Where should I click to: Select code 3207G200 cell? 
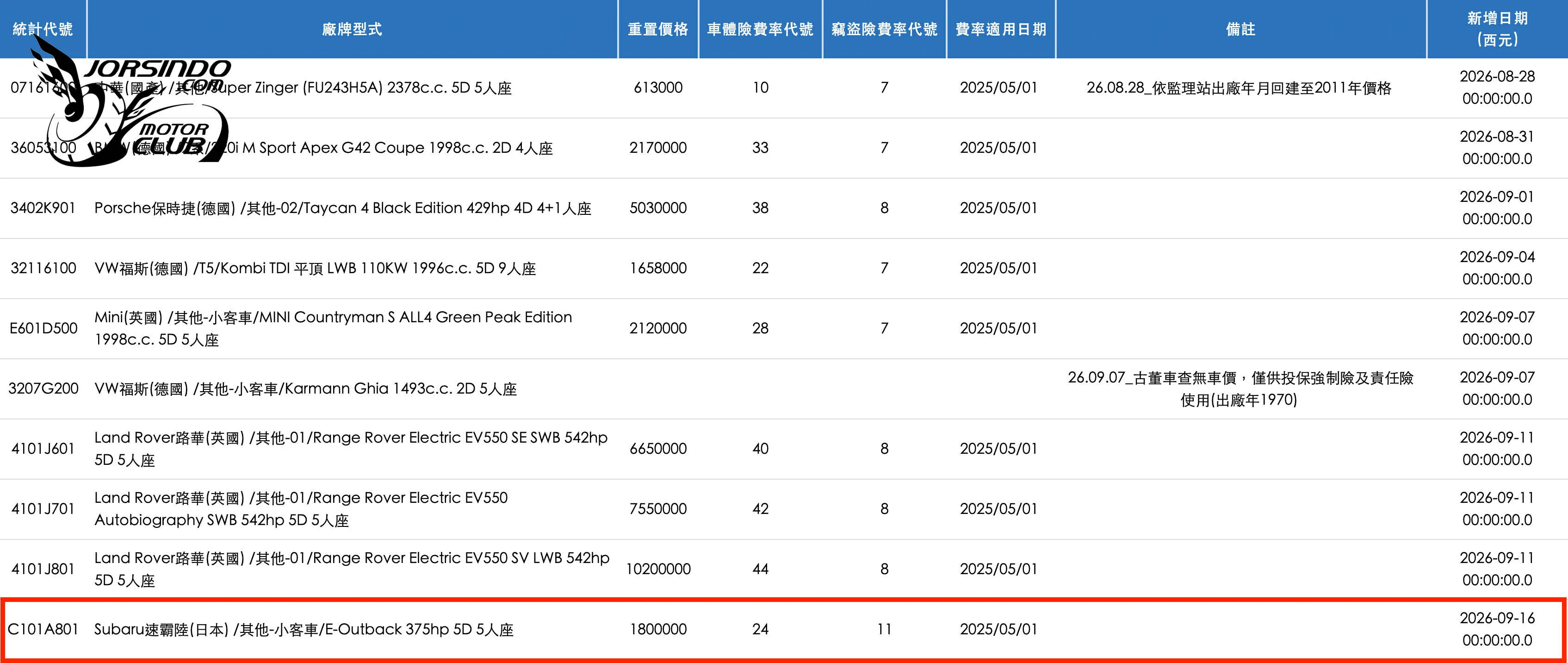(43, 389)
